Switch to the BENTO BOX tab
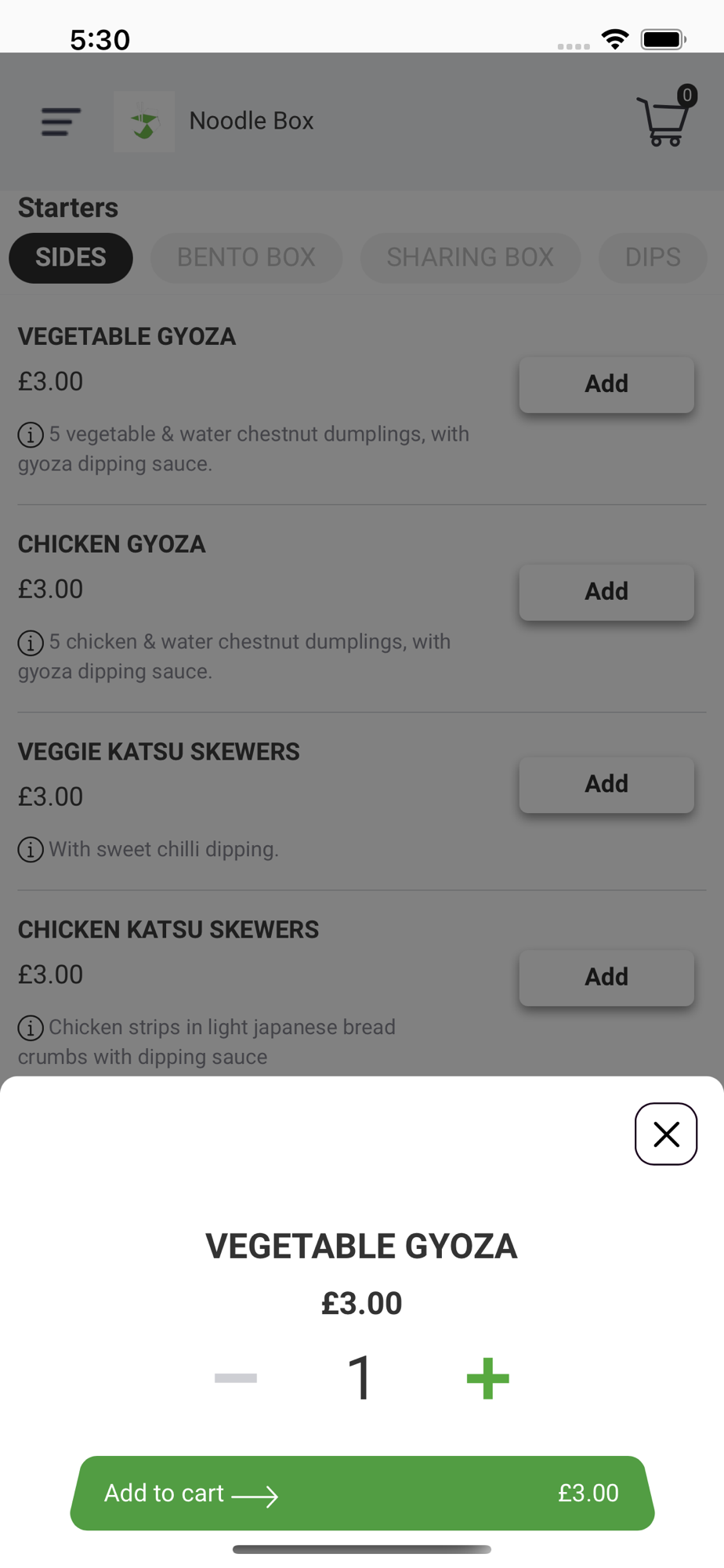 (246, 257)
